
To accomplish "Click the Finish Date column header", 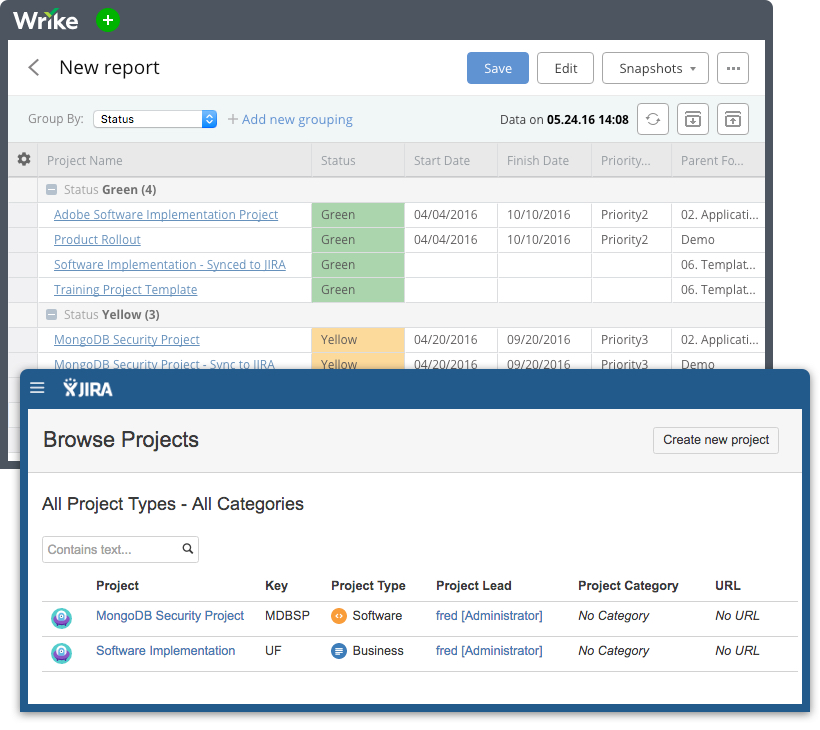I will (544, 161).
